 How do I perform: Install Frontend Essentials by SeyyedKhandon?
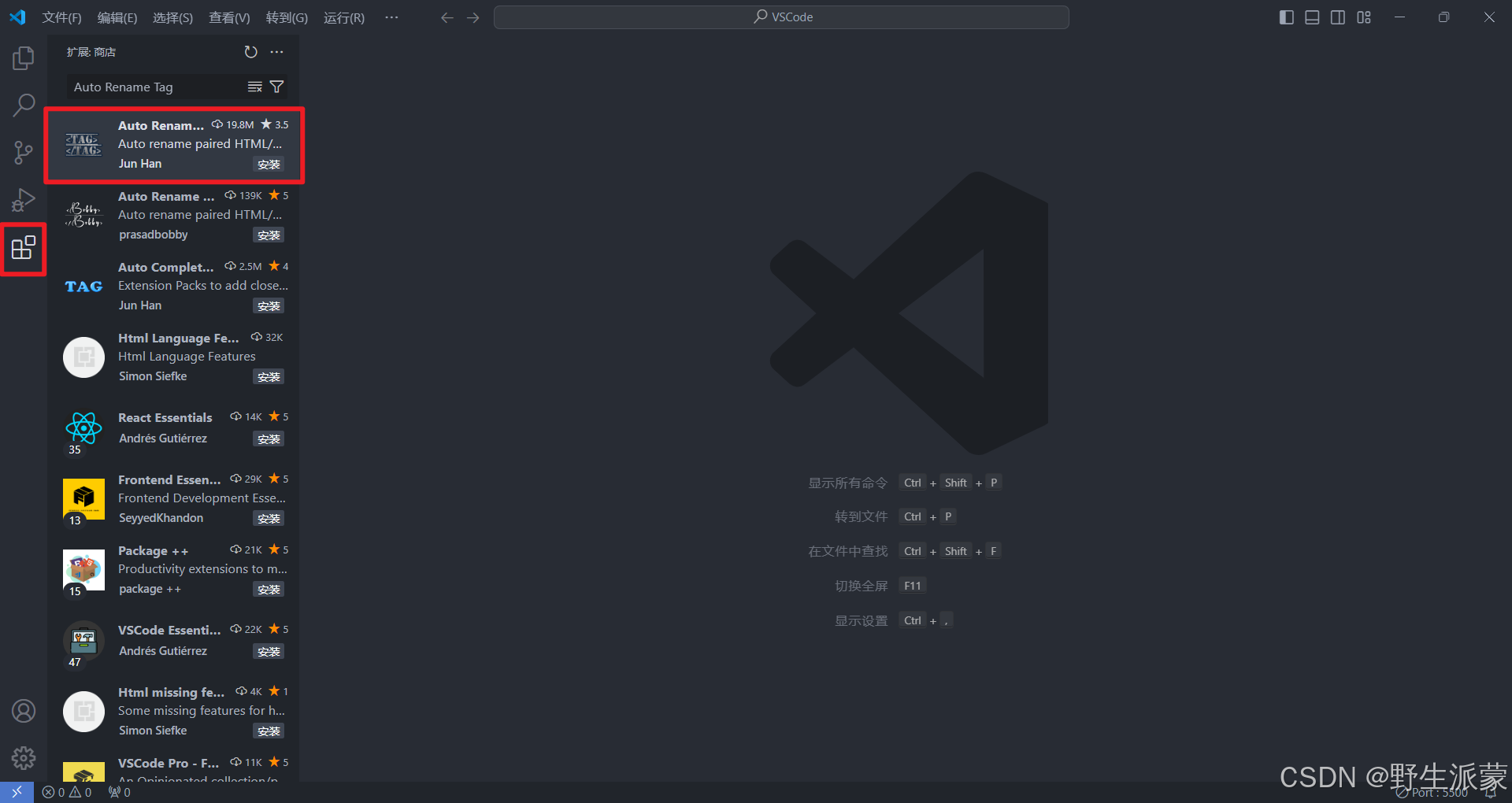(269, 518)
